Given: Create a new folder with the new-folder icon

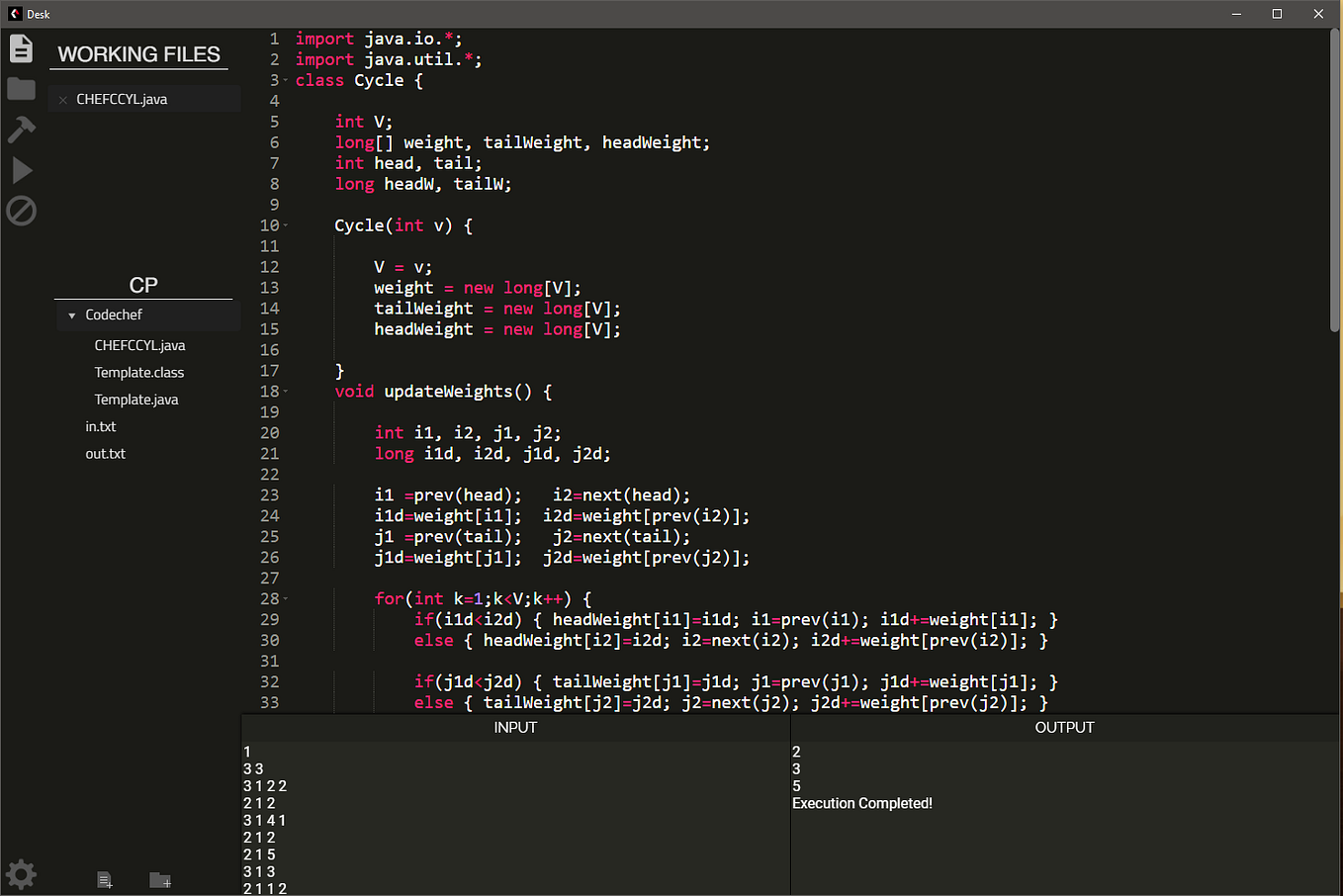Looking at the screenshot, I should coord(159,878).
